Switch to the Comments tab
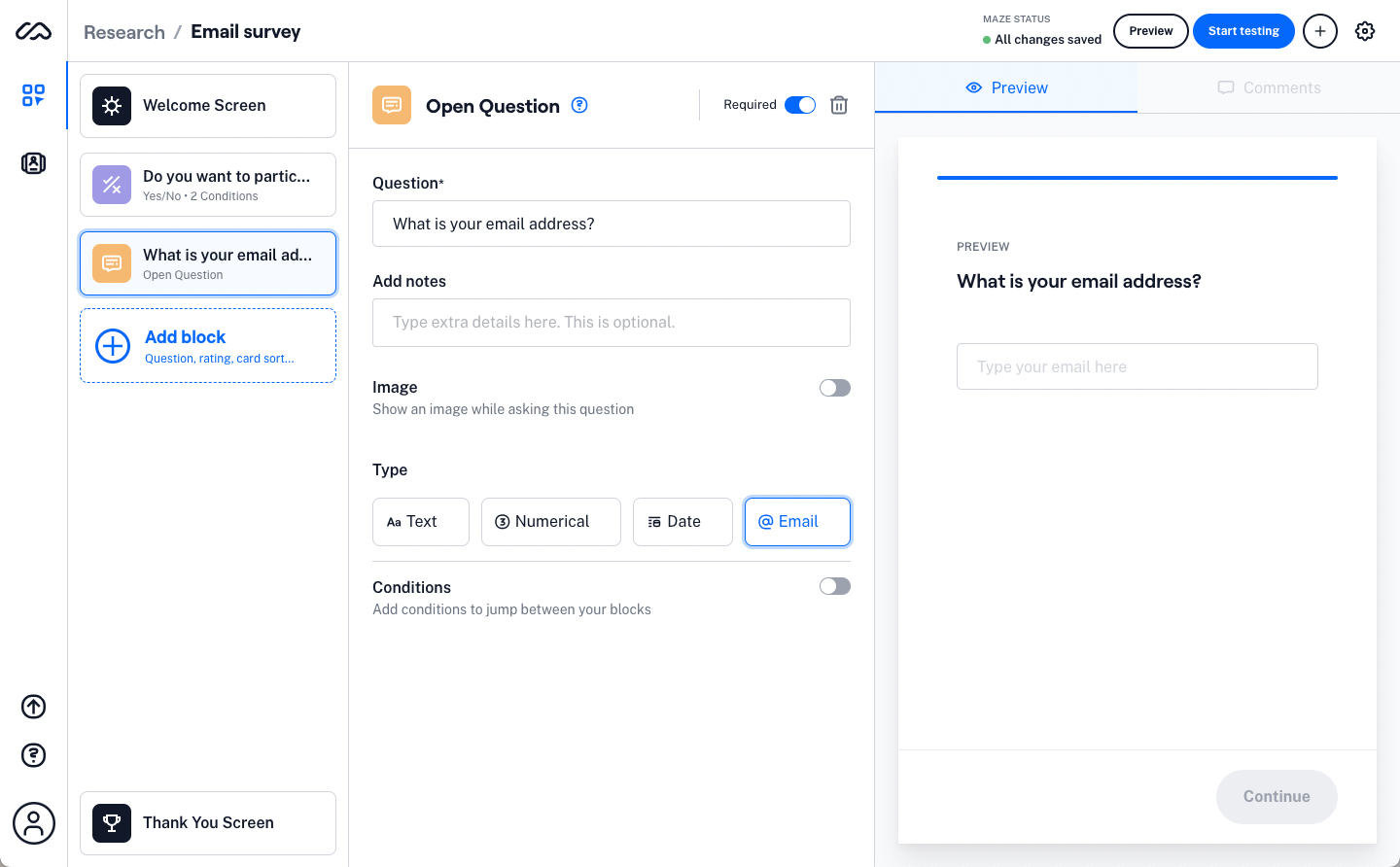Image resolution: width=1400 pixels, height=867 pixels. click(x=1269, y=87)
